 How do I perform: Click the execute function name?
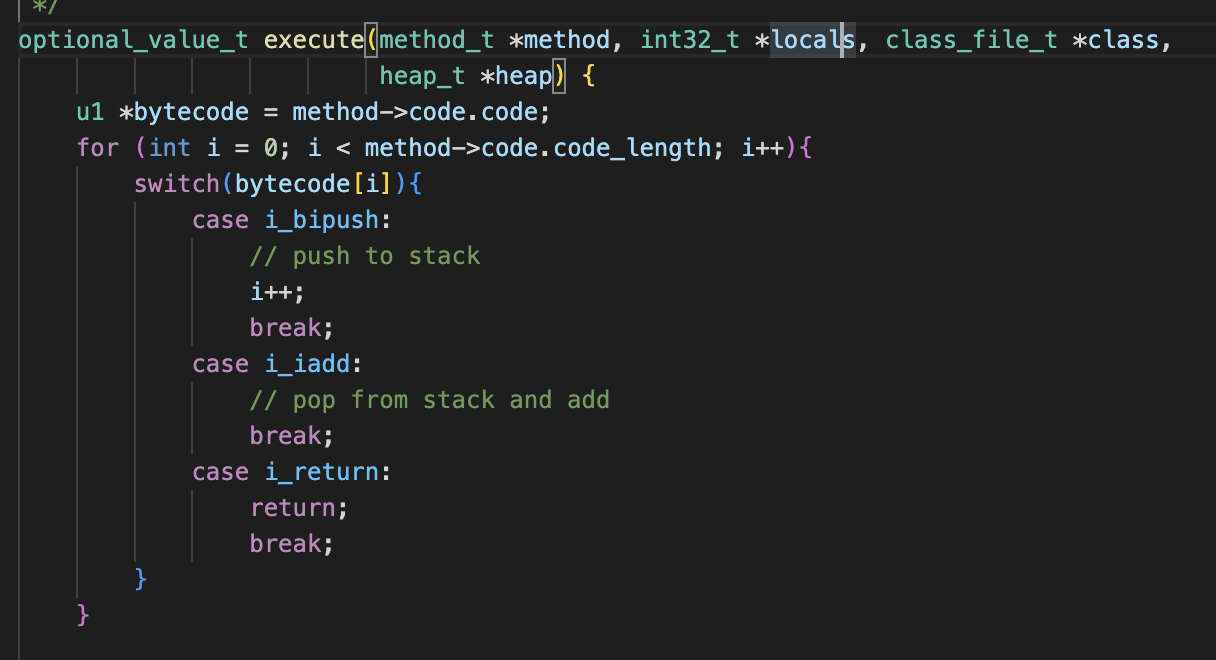315,41
